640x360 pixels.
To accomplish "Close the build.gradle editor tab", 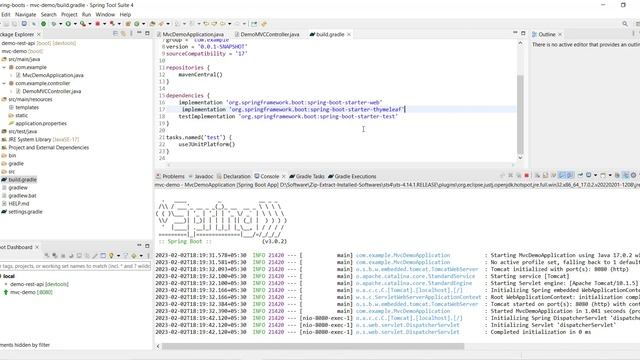I will [x=349, y=34].
